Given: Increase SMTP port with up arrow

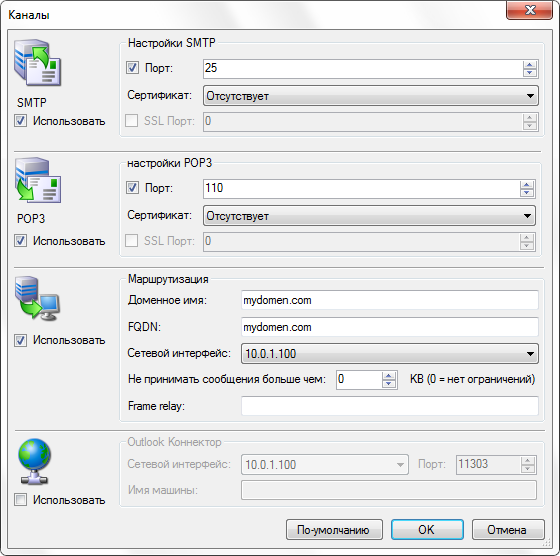Looking at the screenshot, I should point(530,65).
